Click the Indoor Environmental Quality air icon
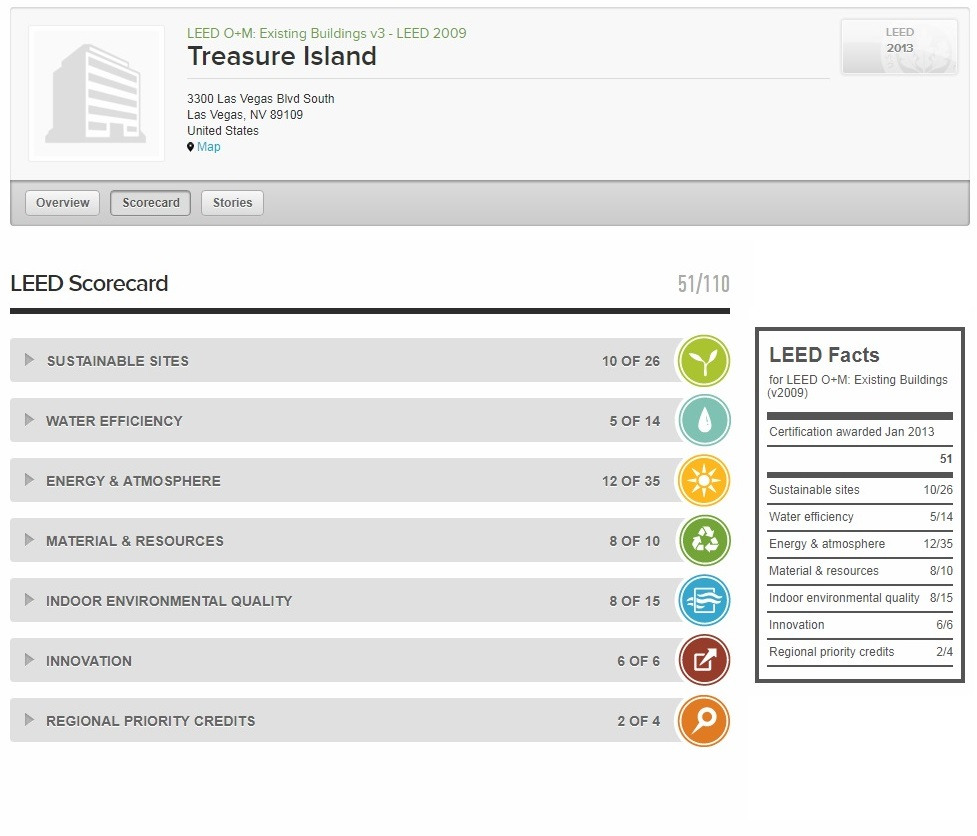This screenshot has height=836, width=977. click(703, 601)
